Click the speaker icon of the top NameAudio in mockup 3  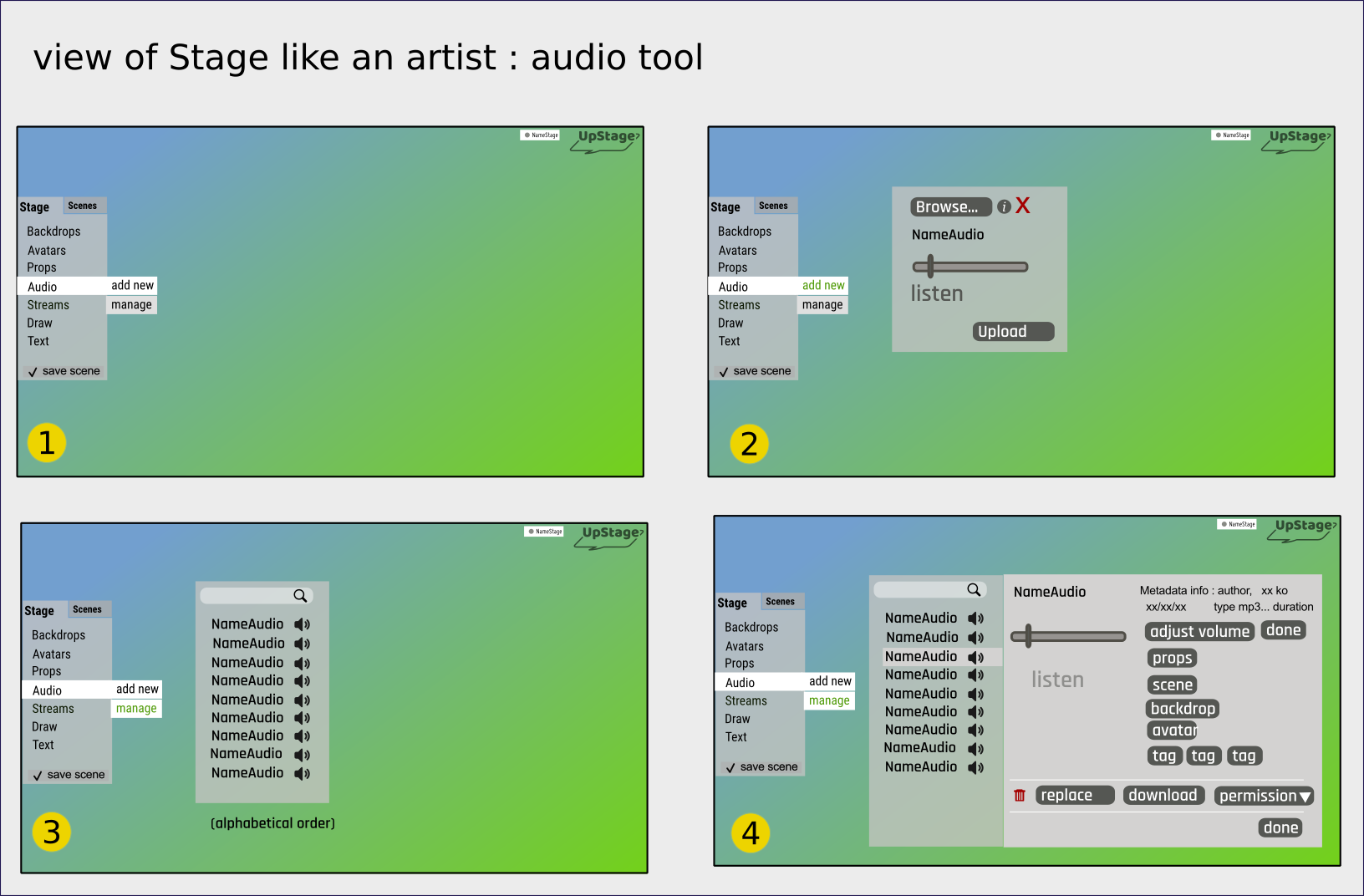coord(302,624)
